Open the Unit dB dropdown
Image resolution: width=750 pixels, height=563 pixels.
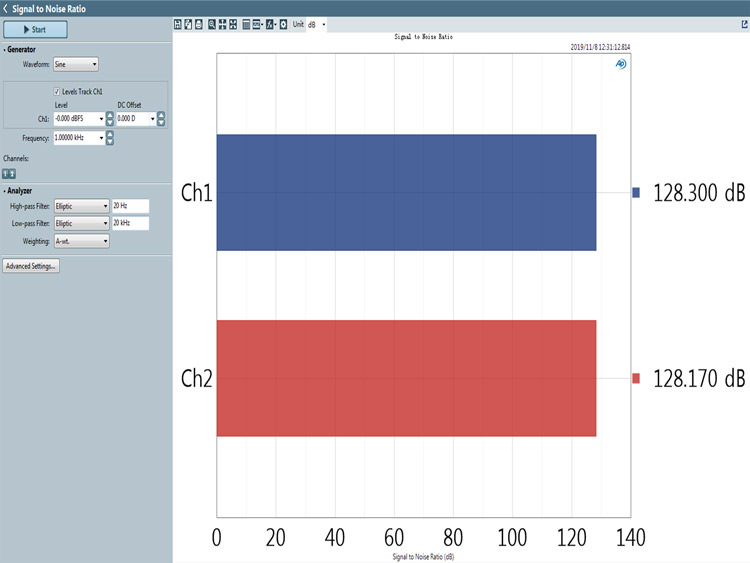[316, 24]
